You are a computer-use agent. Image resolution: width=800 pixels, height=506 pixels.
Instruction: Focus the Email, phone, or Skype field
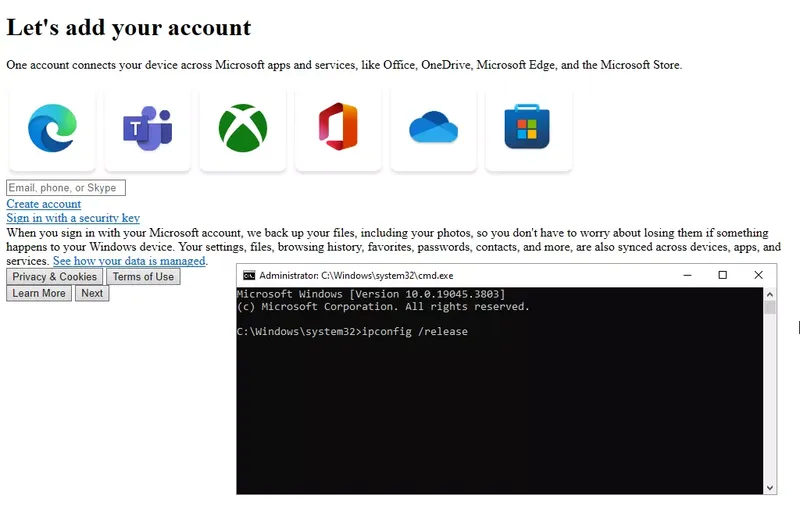click(66, 188)
